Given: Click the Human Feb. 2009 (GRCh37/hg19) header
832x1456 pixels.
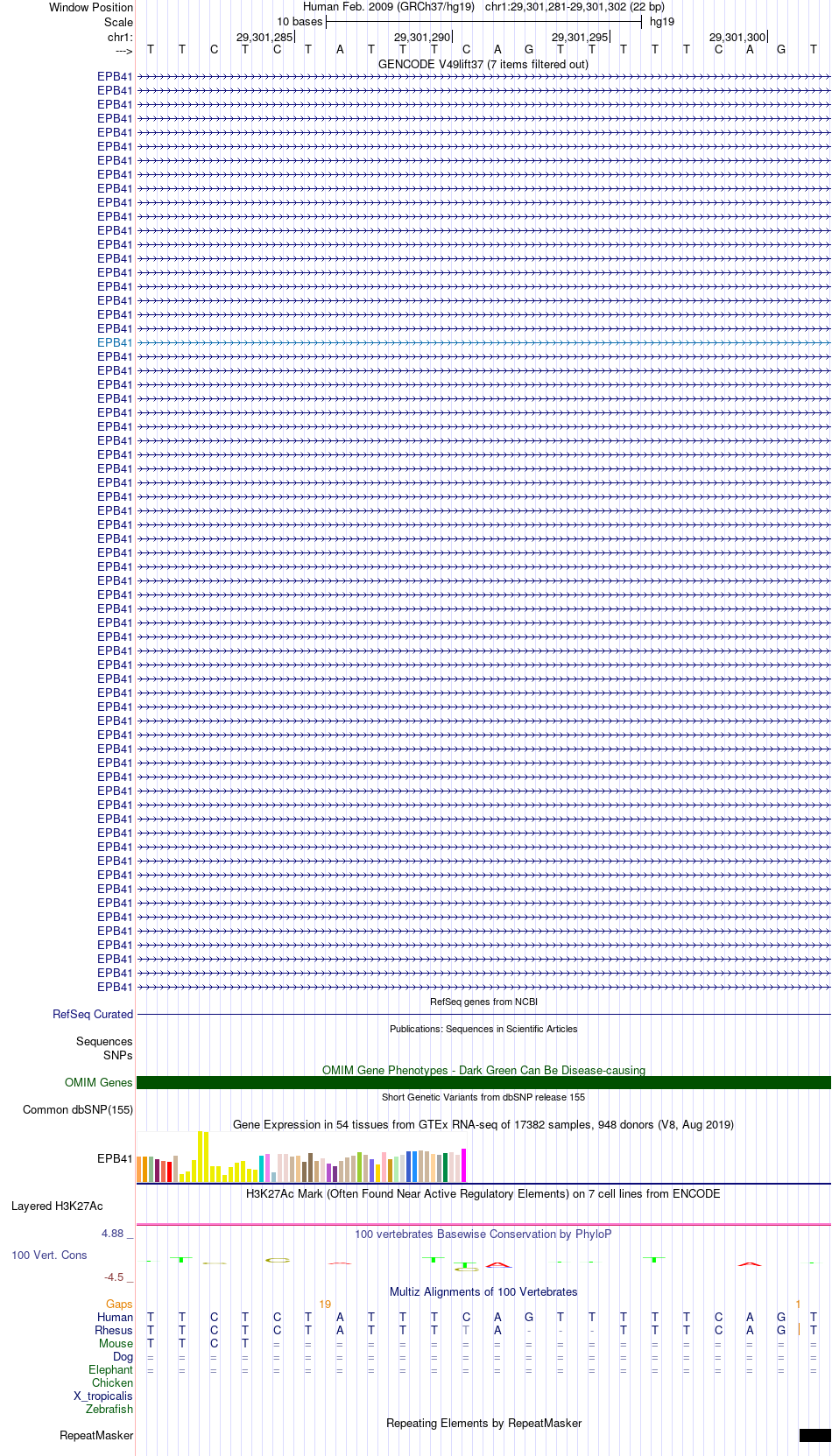Looking at the screenshot, I should (x=389, y=6).
